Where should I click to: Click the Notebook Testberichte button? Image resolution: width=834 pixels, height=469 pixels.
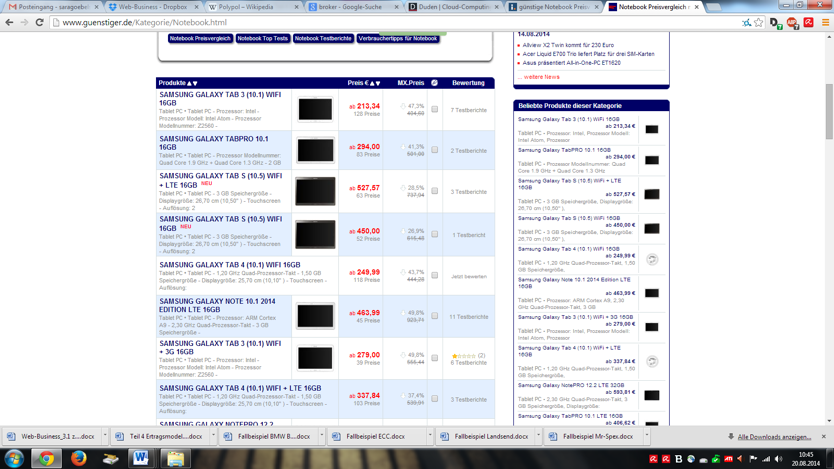pos(322,39)
